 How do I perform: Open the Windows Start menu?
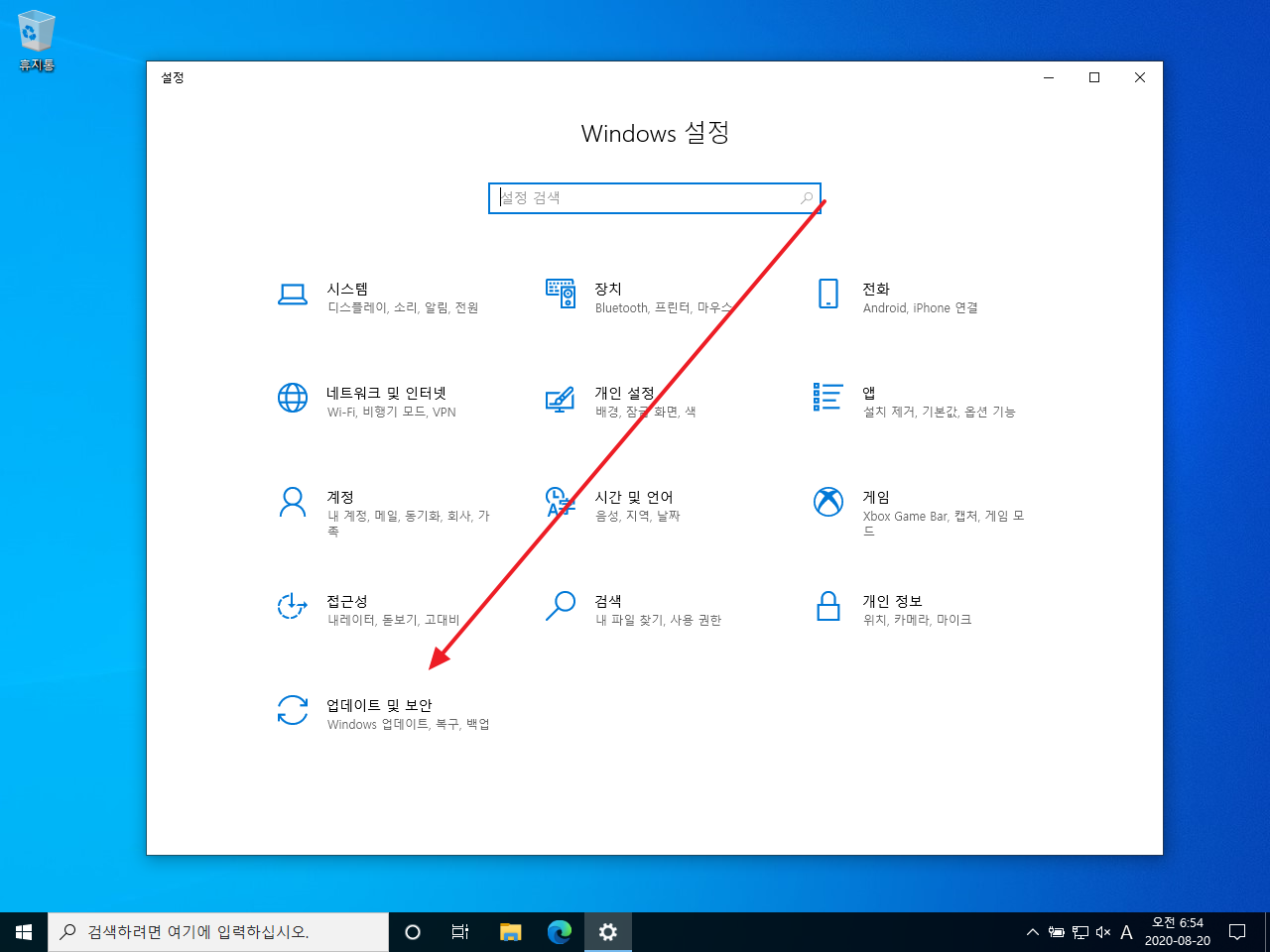(24, 932)
